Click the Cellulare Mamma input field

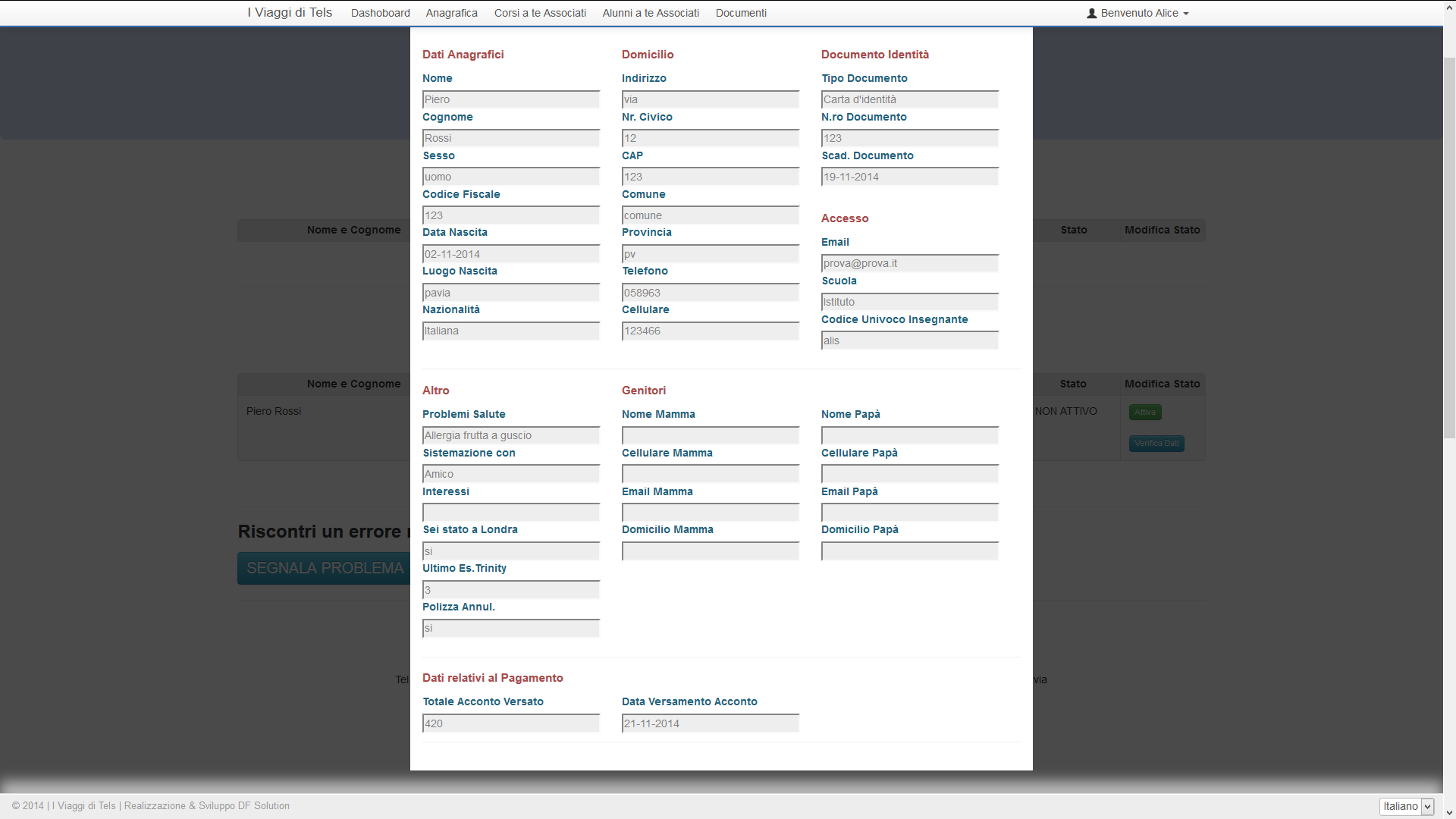click(x=710, y=474)
